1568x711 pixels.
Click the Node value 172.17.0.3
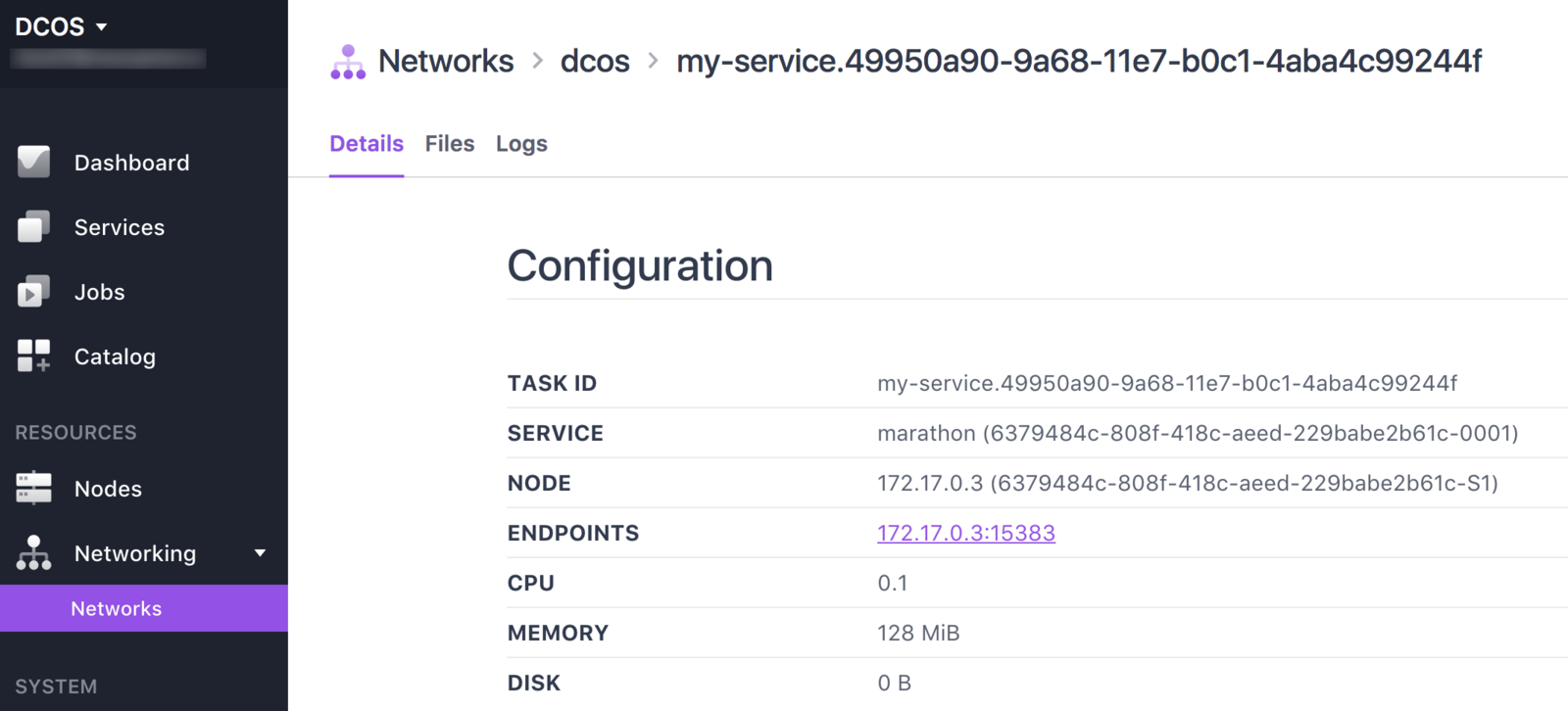[x=1188, y=483]
